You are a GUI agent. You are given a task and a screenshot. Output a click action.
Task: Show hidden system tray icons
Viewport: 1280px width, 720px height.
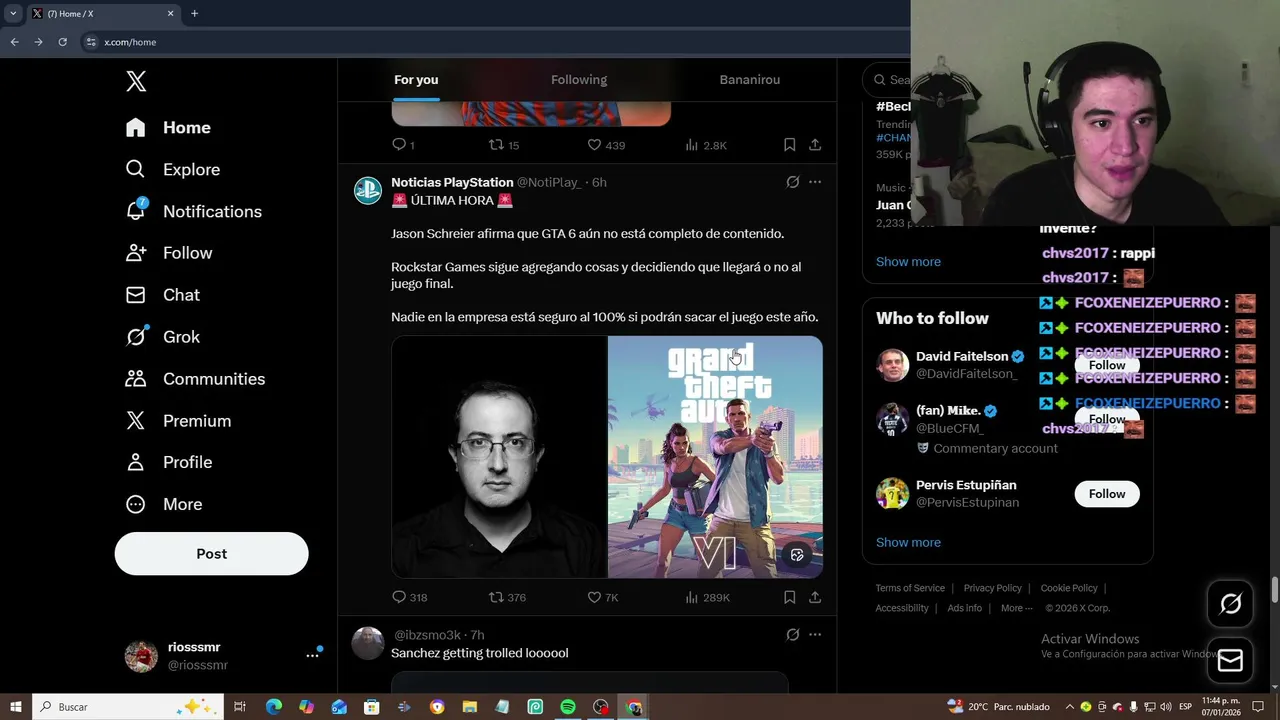(x=1069, y=707)
